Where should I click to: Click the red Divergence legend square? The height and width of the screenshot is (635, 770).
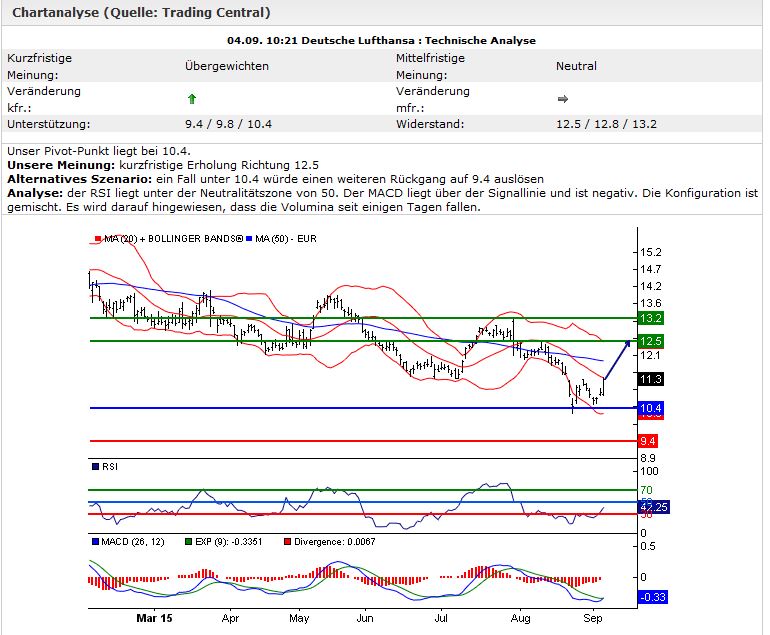(x=287, y=542)
